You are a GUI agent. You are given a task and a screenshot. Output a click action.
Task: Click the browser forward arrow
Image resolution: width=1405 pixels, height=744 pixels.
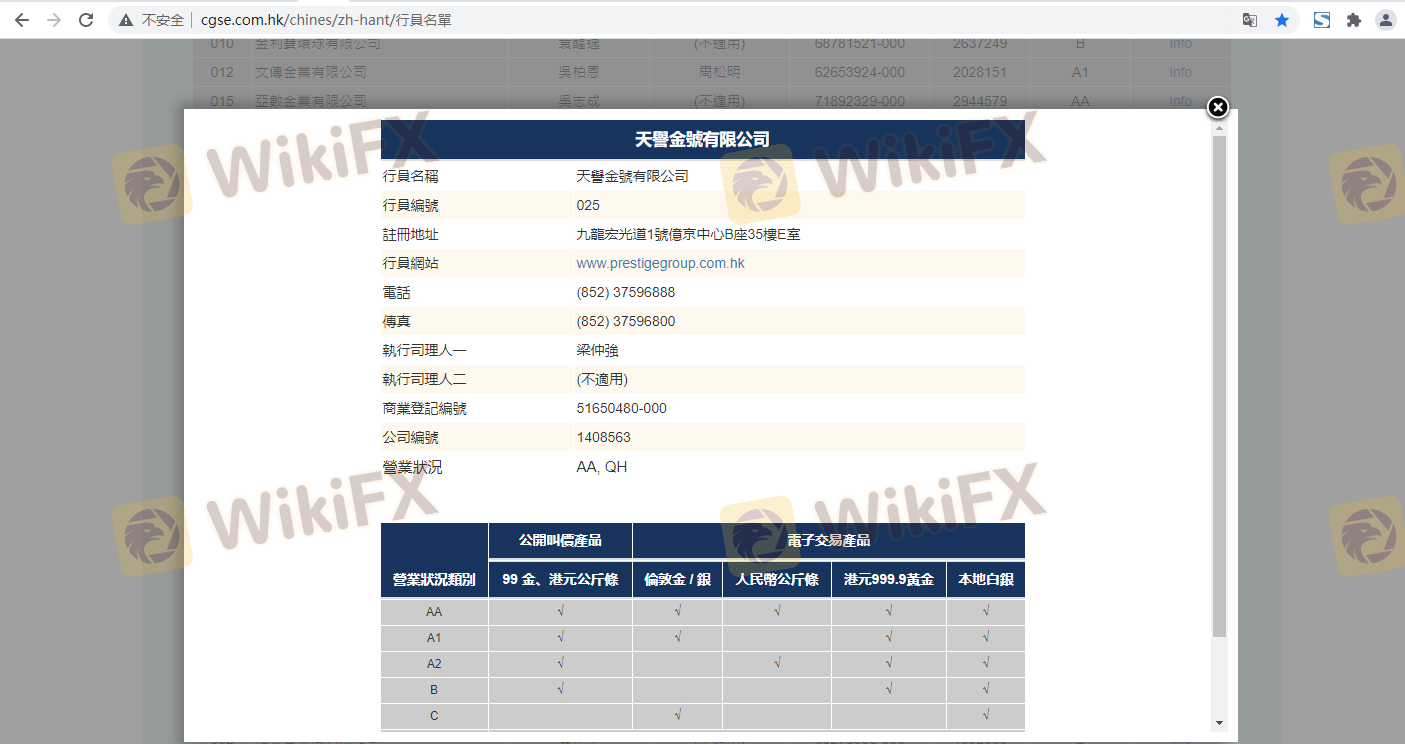coord(54,20)
